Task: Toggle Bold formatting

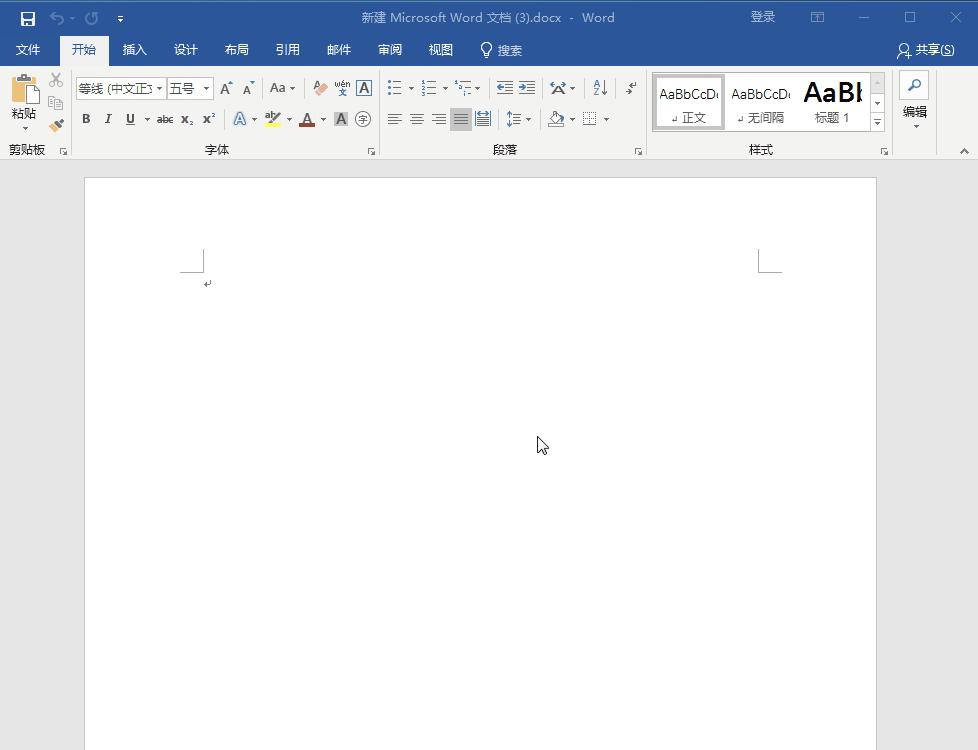Action: pos(86,119)
